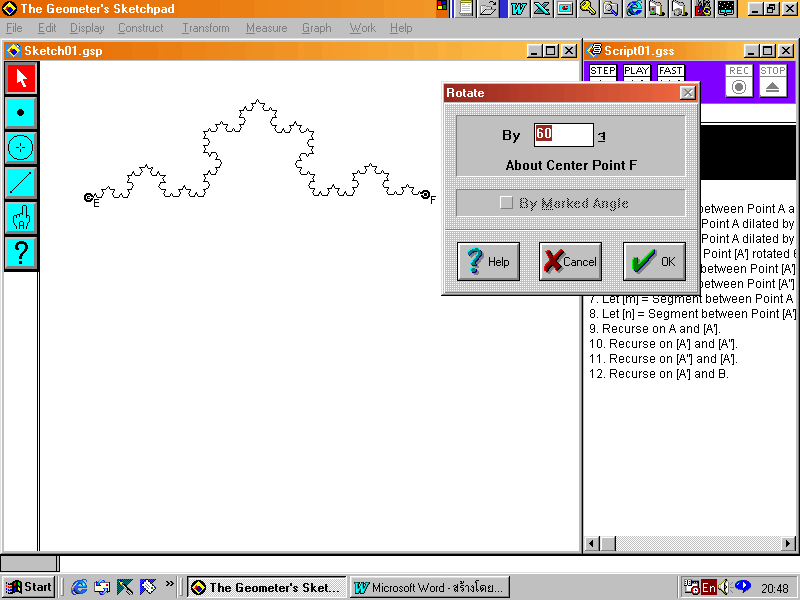The width and height of the screenshot is (800, 600).
Task: Launch Internet Explorer from Office shortcut bar
Action: 634,8
